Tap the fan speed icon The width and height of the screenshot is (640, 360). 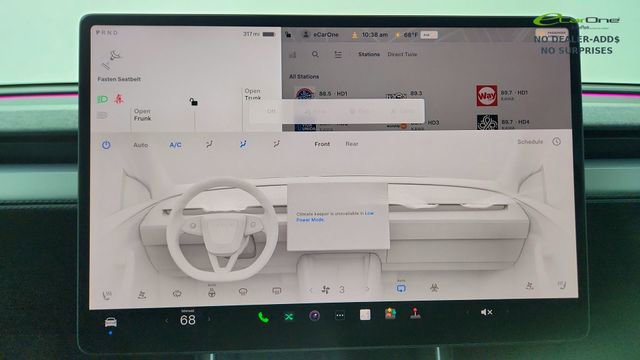pyautogui.click(x=326, y=290)
